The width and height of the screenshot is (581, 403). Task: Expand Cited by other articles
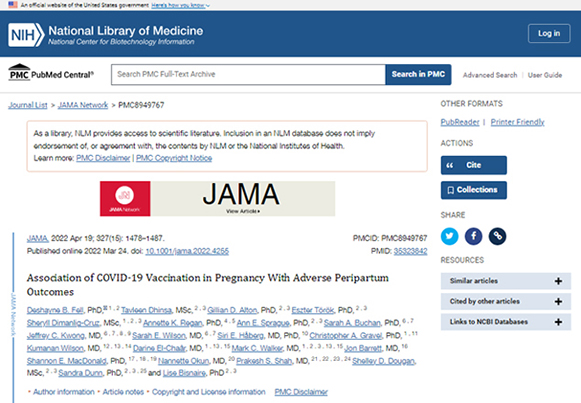[506, 302]
